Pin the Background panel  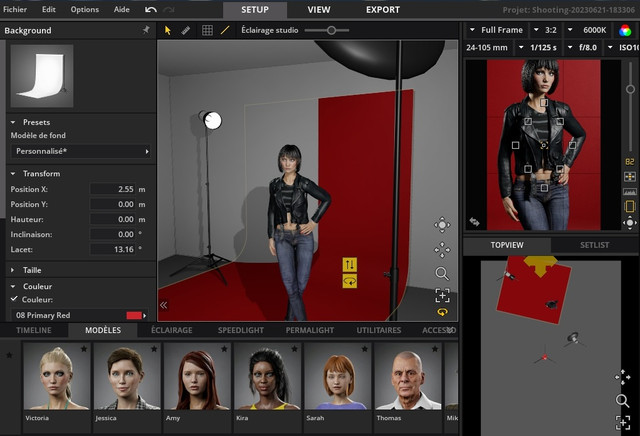(x=146, y=30)
